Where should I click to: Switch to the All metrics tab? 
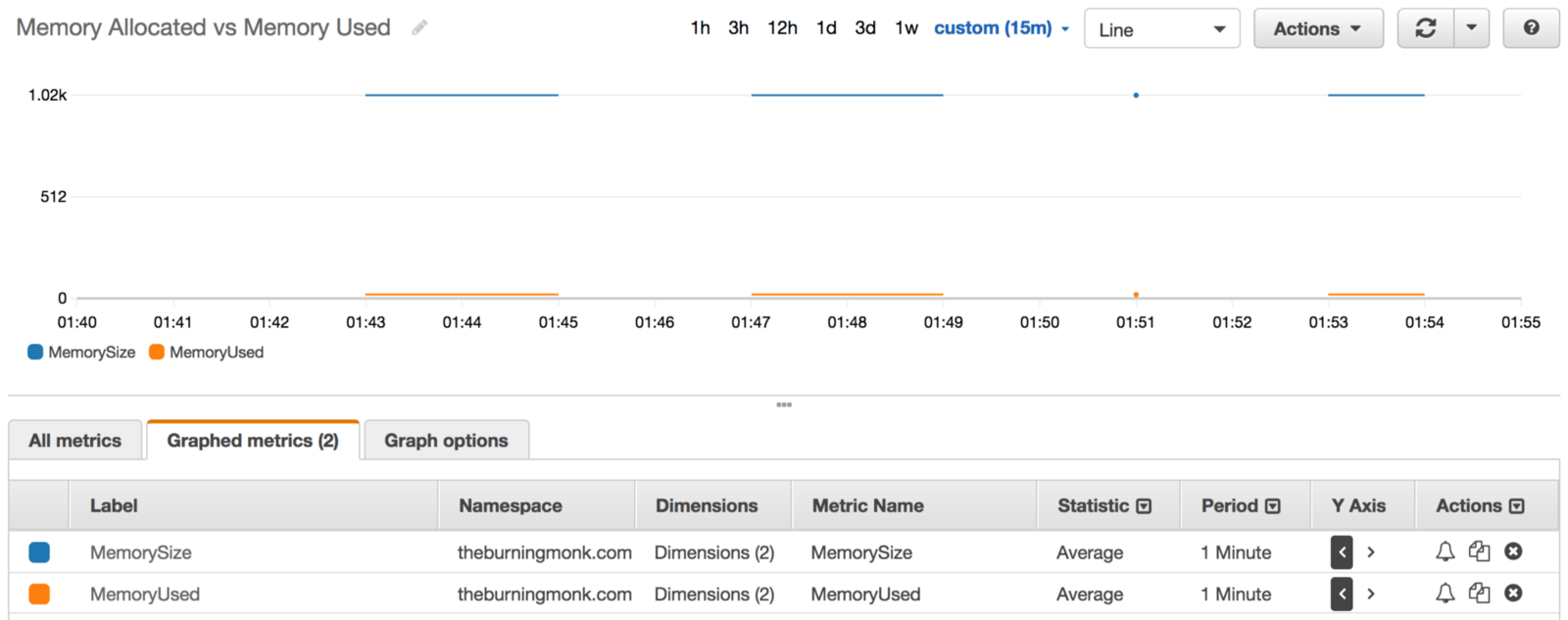coord(75,441)
